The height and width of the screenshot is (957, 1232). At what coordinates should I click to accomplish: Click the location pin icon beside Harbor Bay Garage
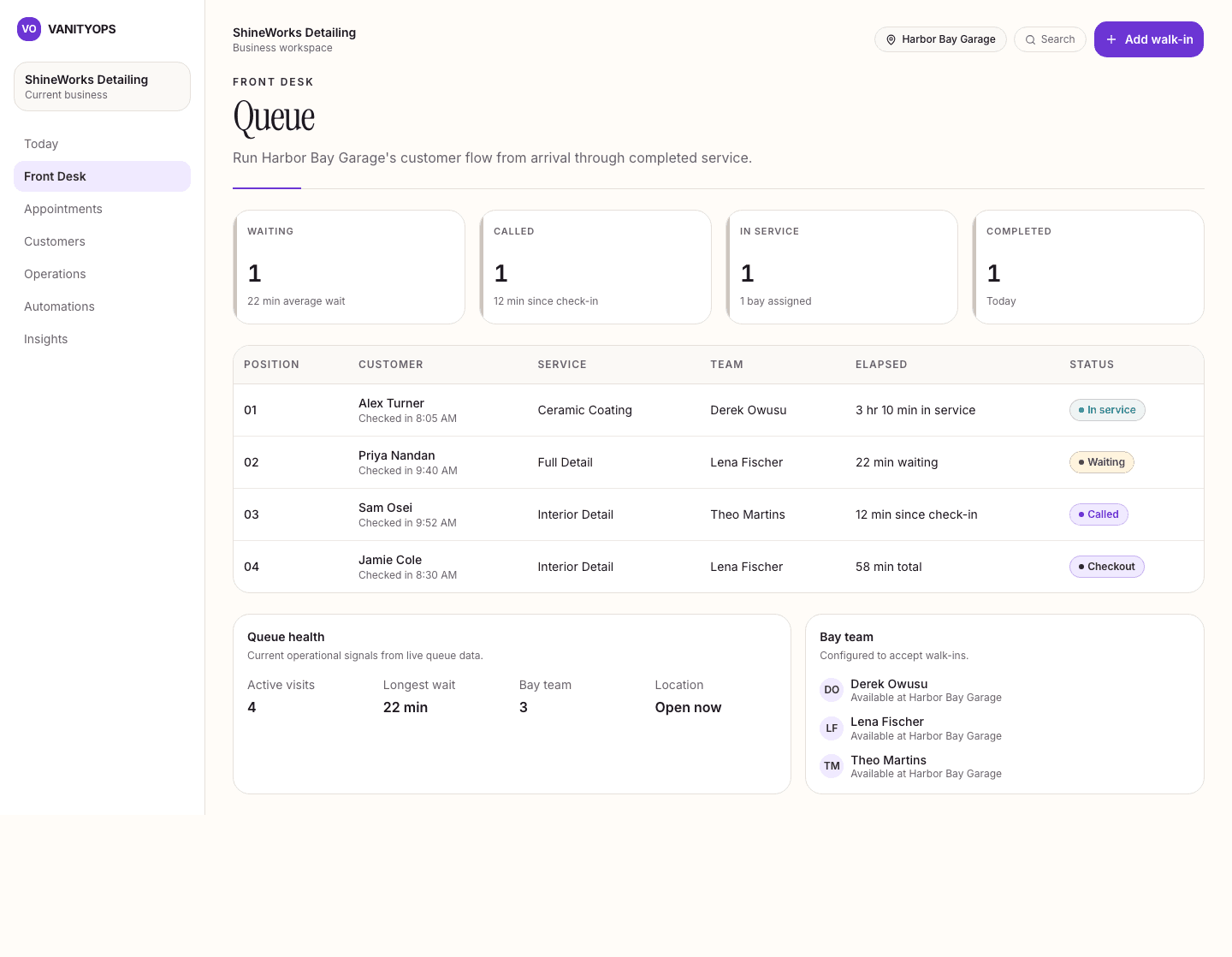[891, 39]
